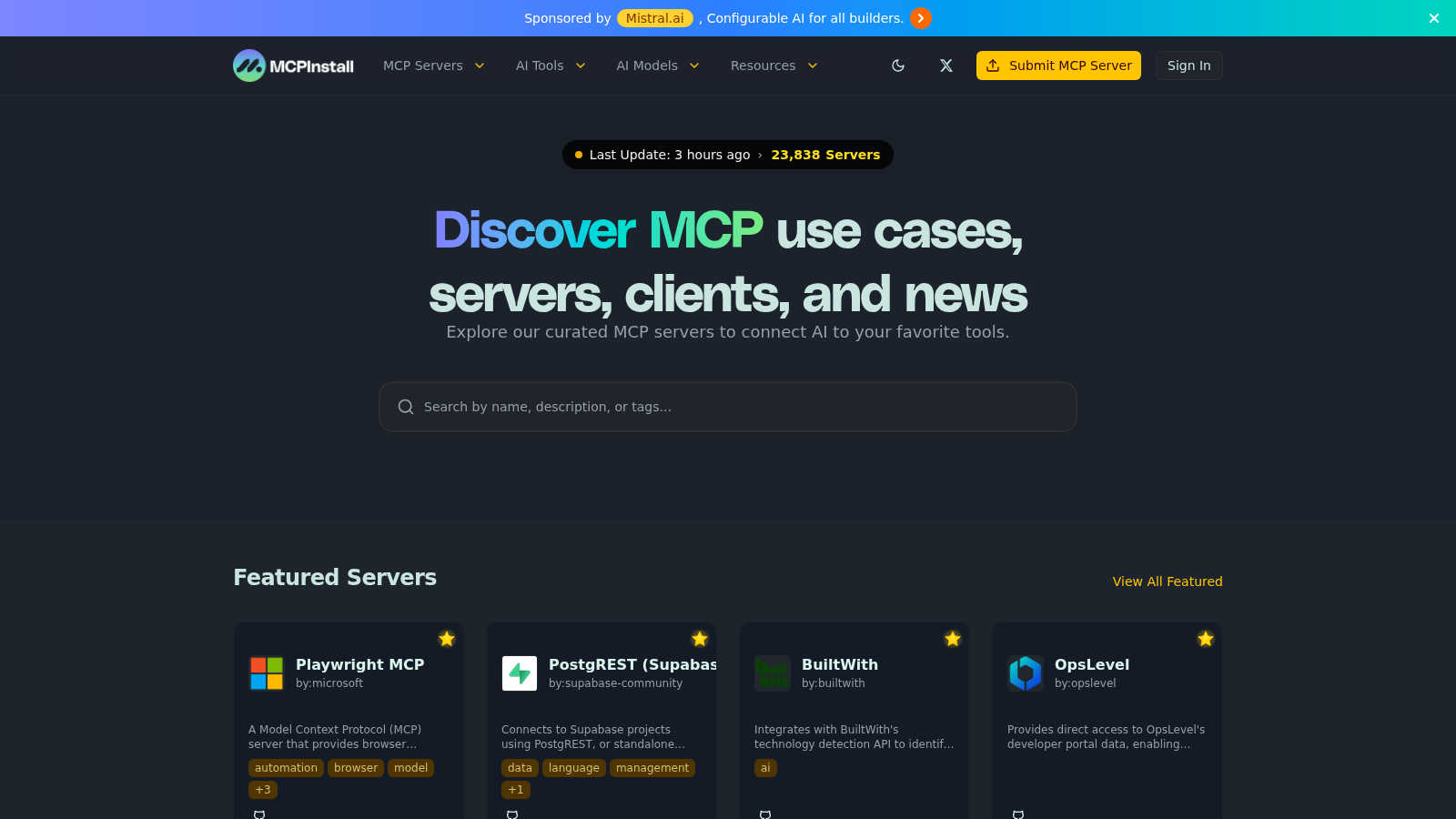Click GitHub icon on OpsLevel card
Viewport: 1456px width, 819px height.
coord(1018,814)
